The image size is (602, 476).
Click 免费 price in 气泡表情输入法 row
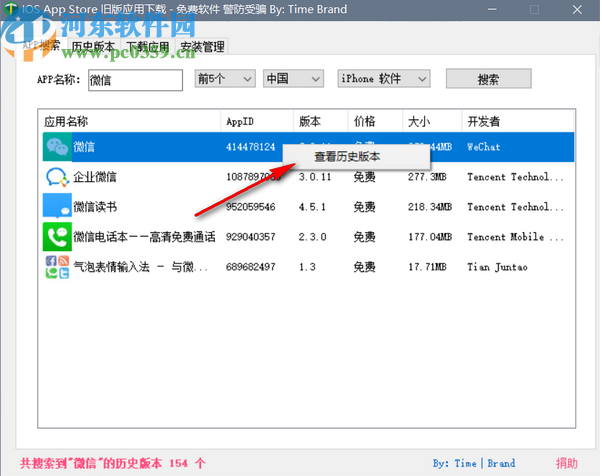coord(364,267)
